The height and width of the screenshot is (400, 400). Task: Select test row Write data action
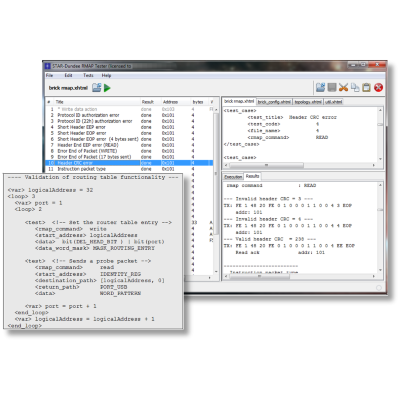(x=129, y=109)
